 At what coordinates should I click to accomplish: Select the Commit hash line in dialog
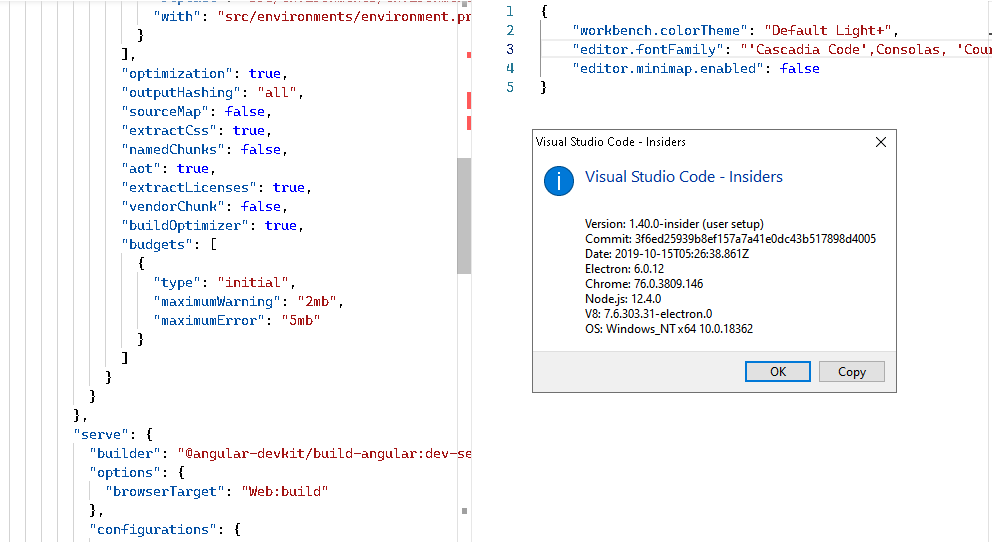[730, 239]
